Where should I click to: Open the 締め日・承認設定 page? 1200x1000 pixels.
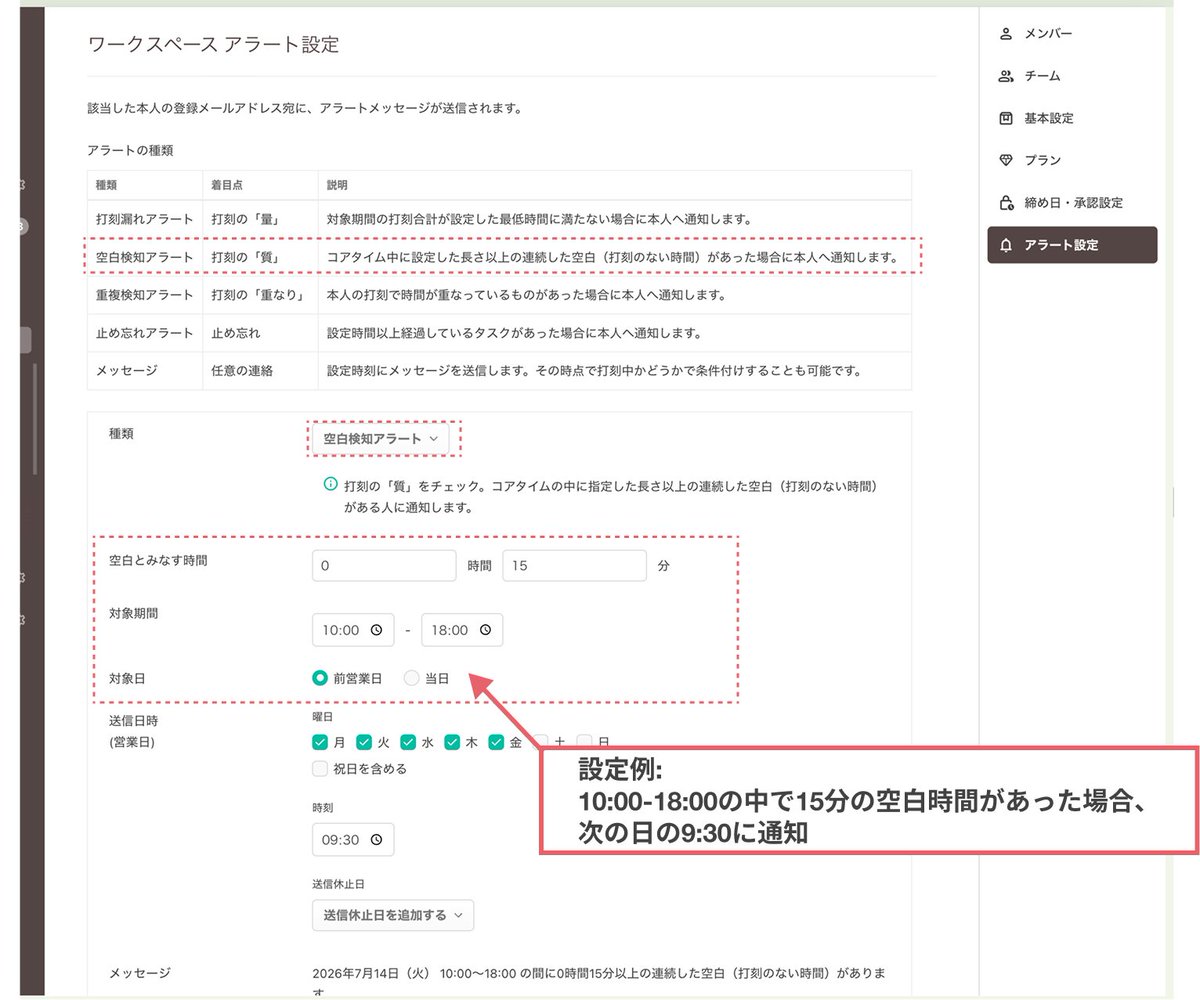[1072, 203]
